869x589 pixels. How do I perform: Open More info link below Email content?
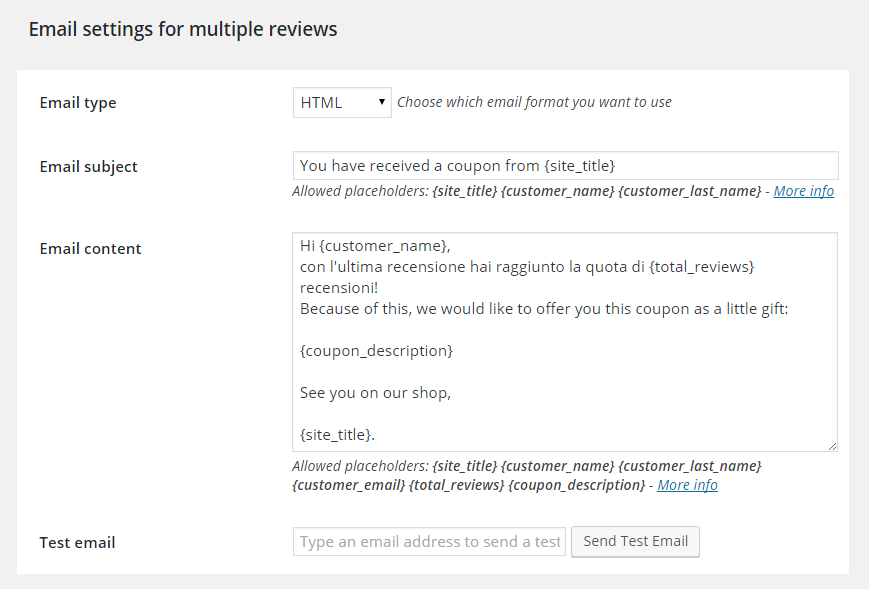[687, 485]
